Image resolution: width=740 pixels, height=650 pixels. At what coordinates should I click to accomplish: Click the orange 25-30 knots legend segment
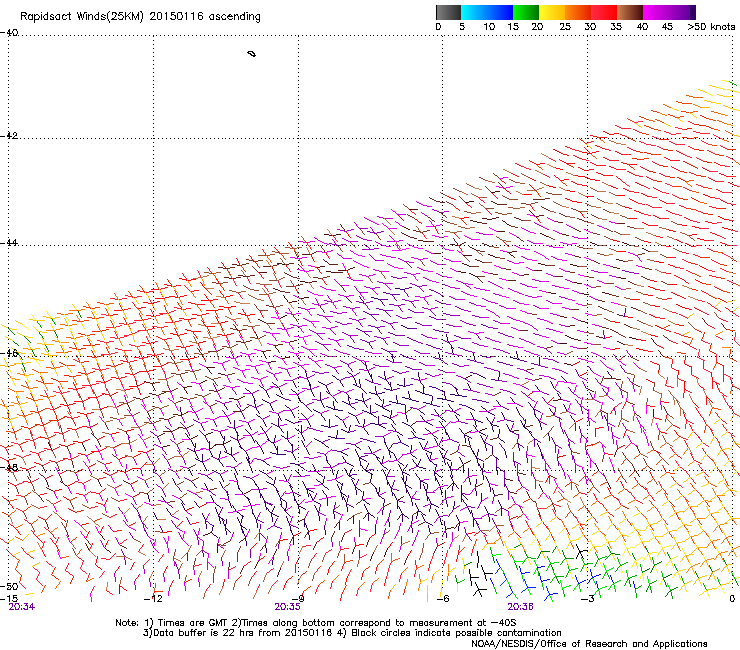click(578, 12)
